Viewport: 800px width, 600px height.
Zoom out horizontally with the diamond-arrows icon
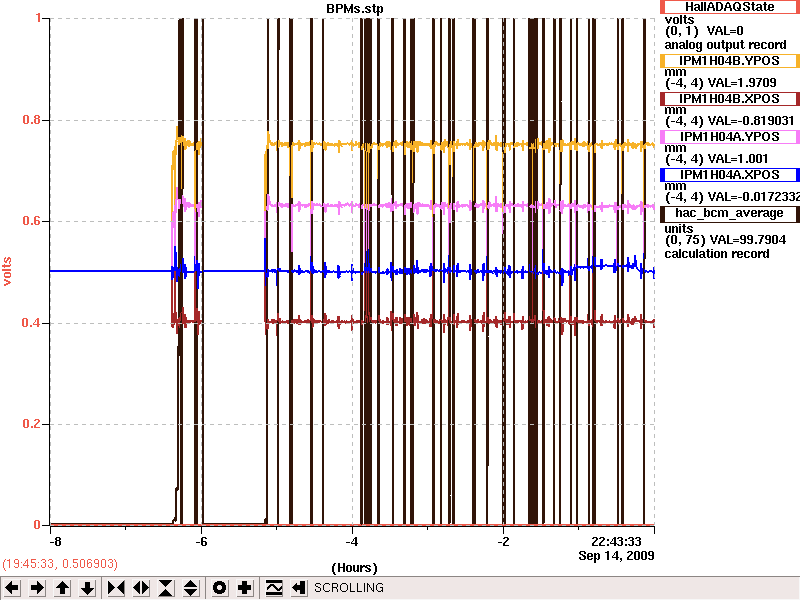[141, 588]
